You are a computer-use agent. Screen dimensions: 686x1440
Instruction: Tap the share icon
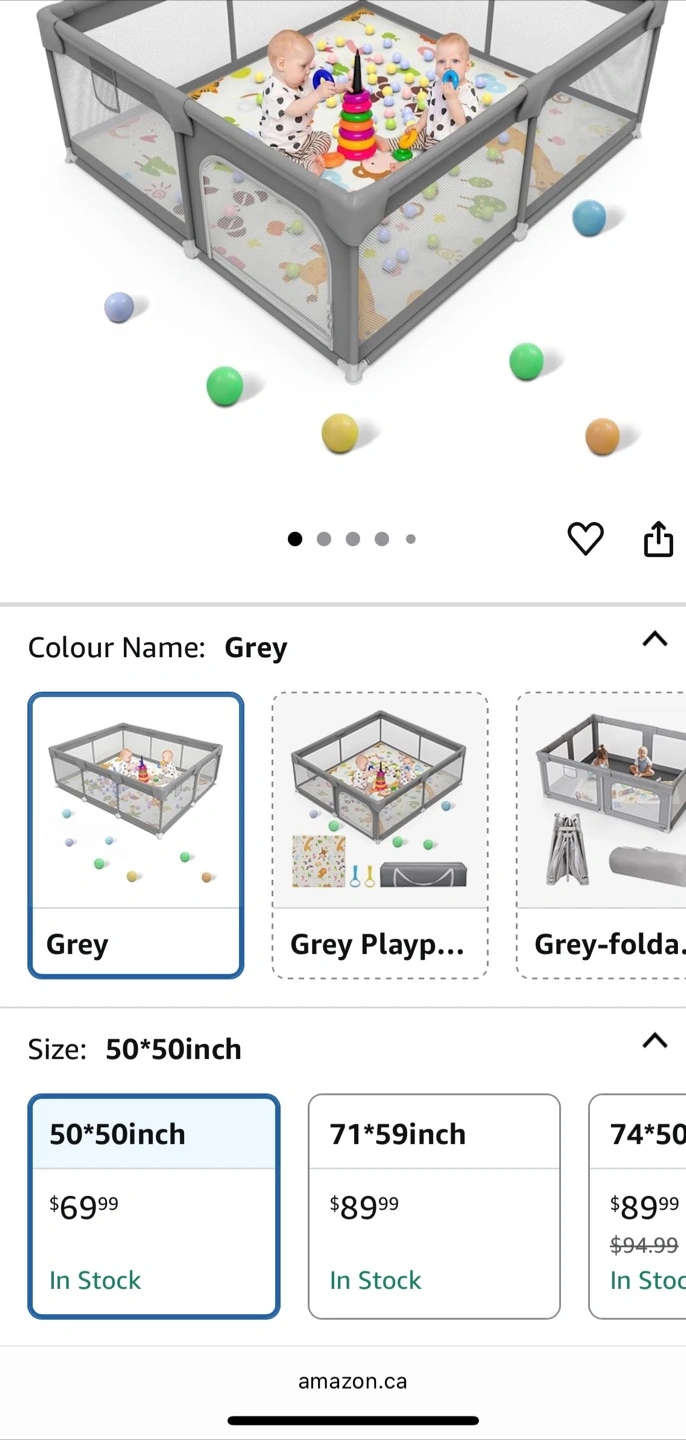coord(658,539)
